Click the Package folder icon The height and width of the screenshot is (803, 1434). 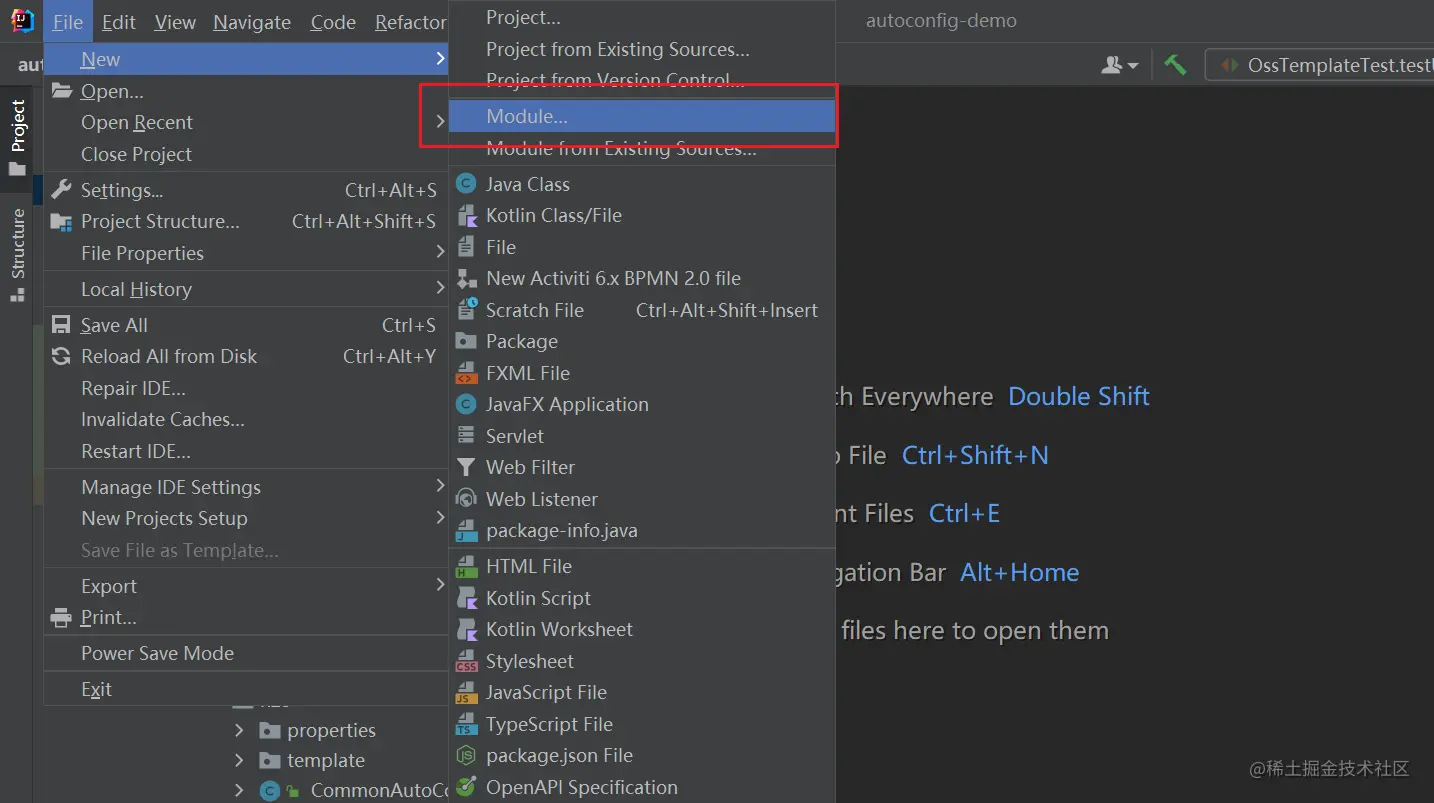tap(466, 341)
